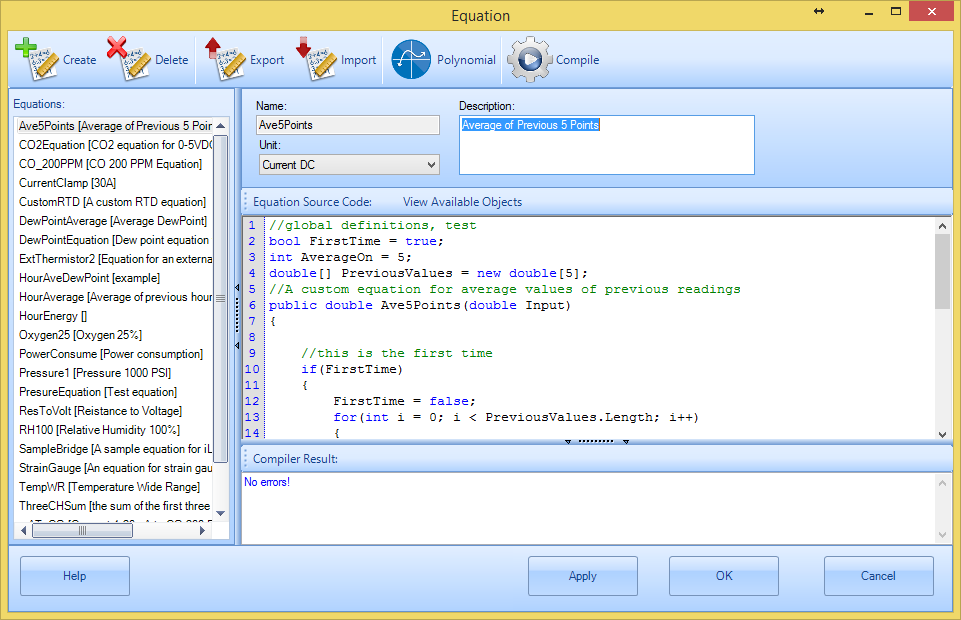Select CO2Equation in the equations list
Screen dimensions: 961x620
pyautogui.click(x=115, y=145)
